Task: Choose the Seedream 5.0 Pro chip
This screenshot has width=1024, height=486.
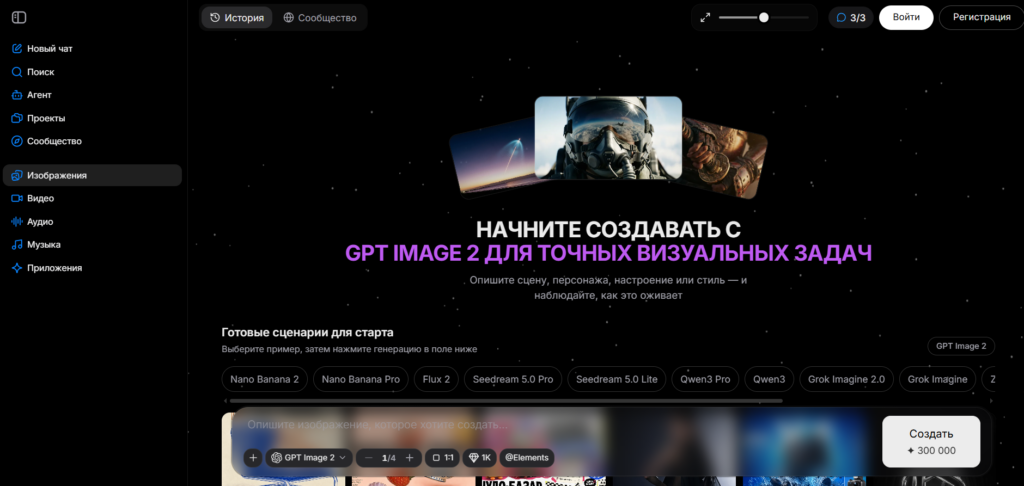Action: 513,379
